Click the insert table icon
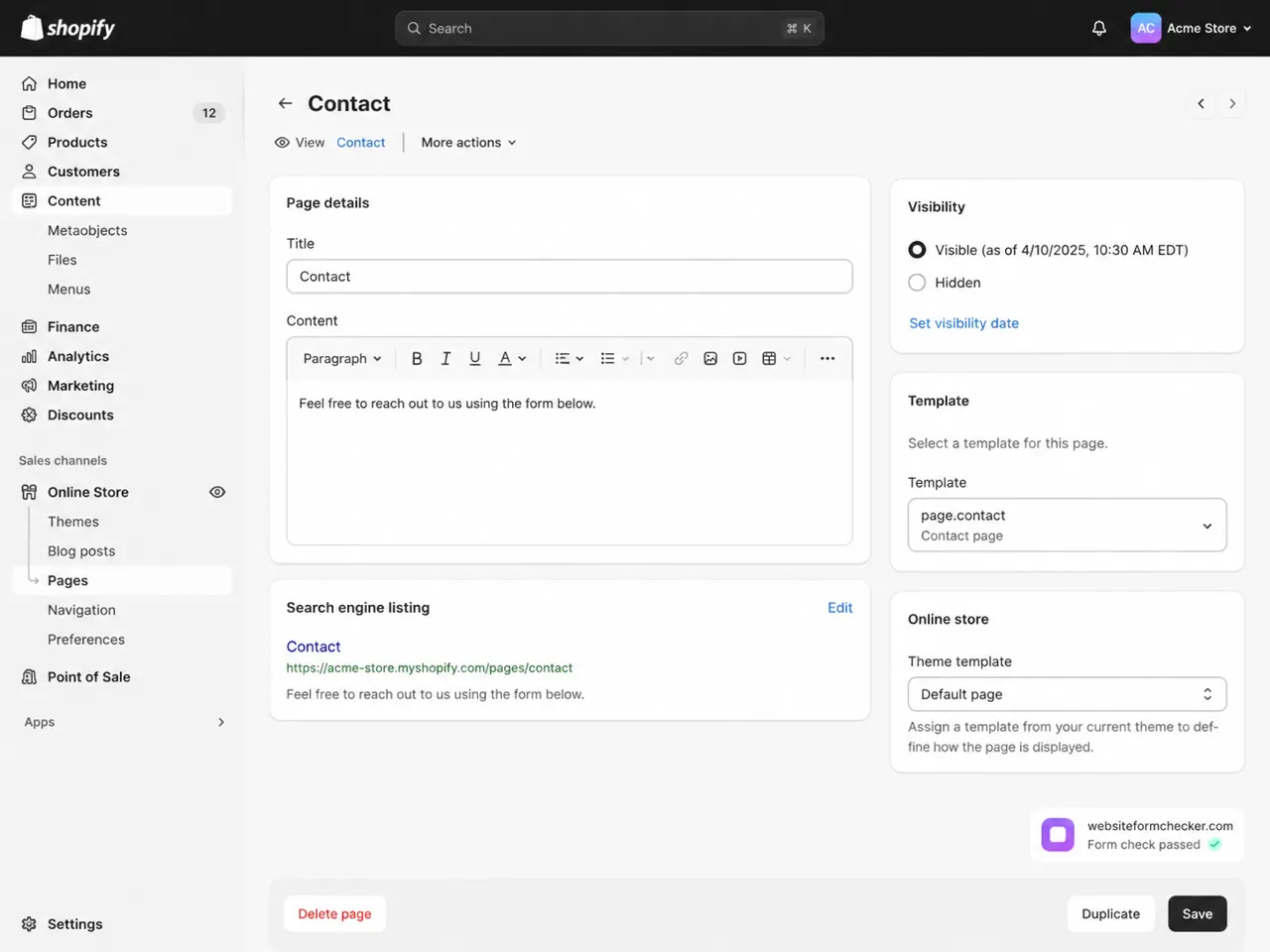1270x952 pixels. pos(769,358)
